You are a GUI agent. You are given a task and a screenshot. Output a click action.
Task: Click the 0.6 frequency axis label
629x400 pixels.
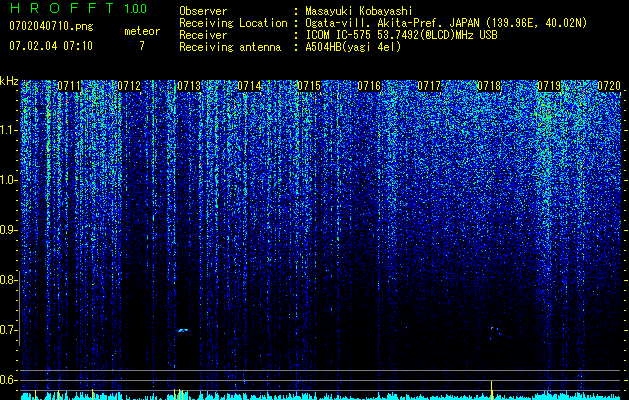click(8, 380)
